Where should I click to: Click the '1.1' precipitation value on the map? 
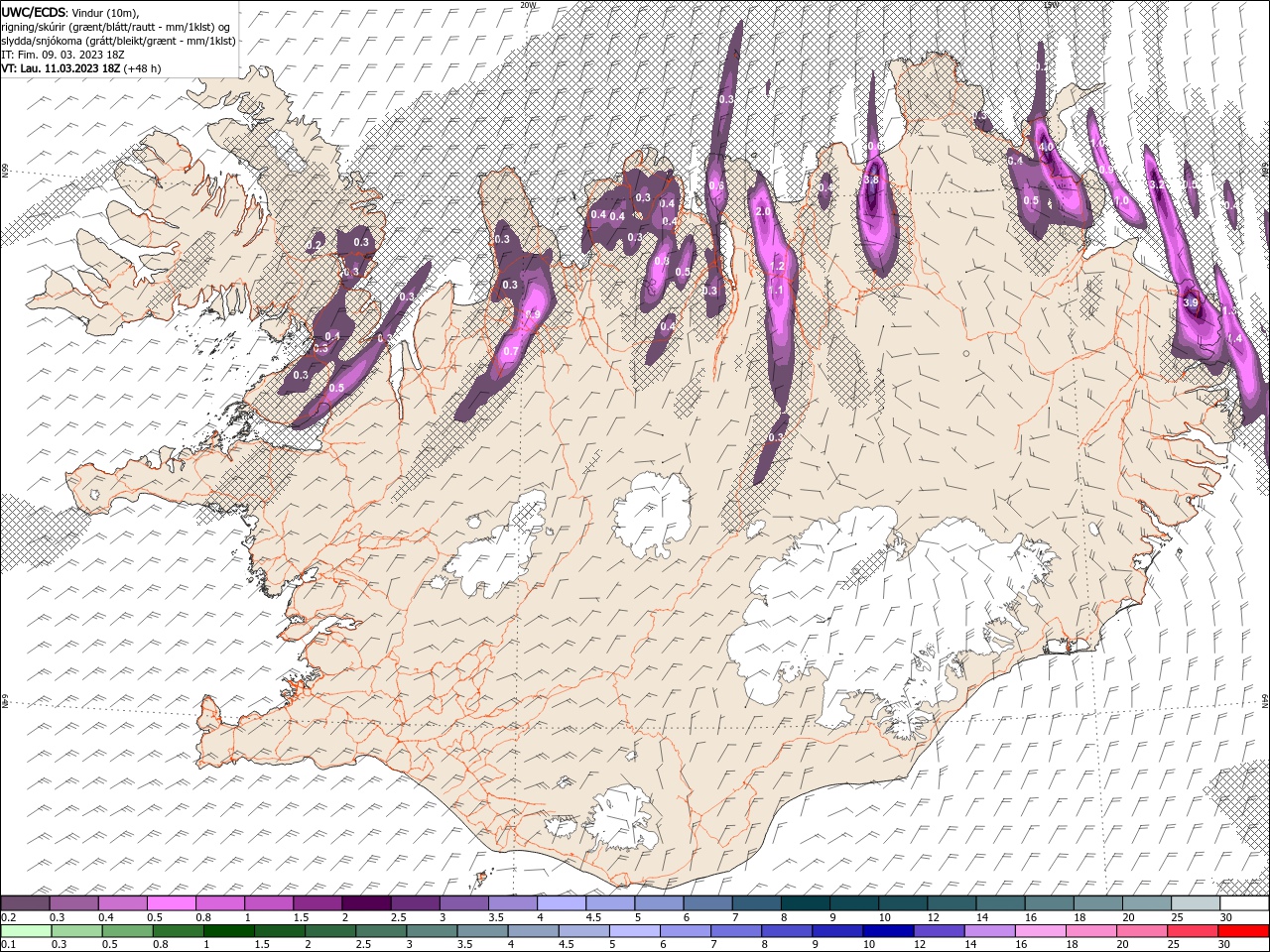click(x=776, y=291)
